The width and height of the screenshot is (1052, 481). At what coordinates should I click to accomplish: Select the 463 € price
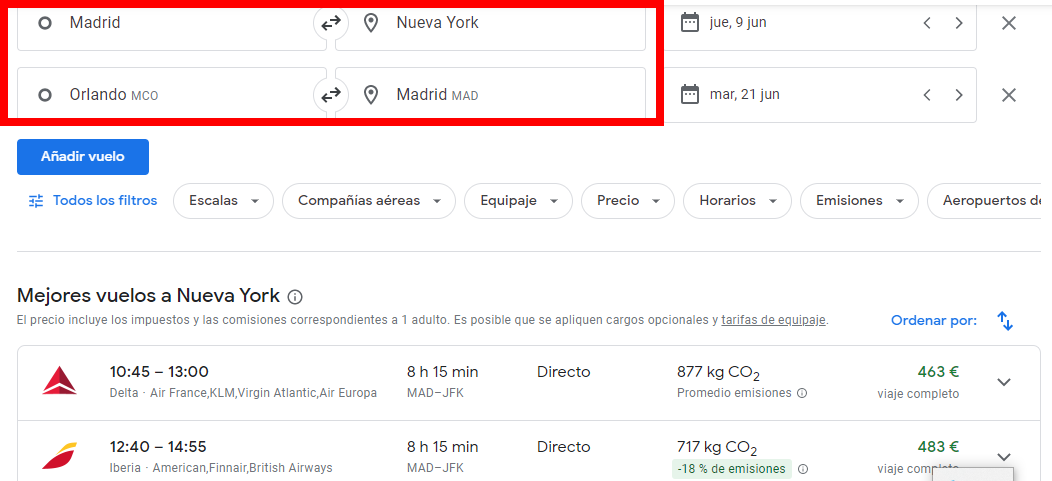point(938,372)
